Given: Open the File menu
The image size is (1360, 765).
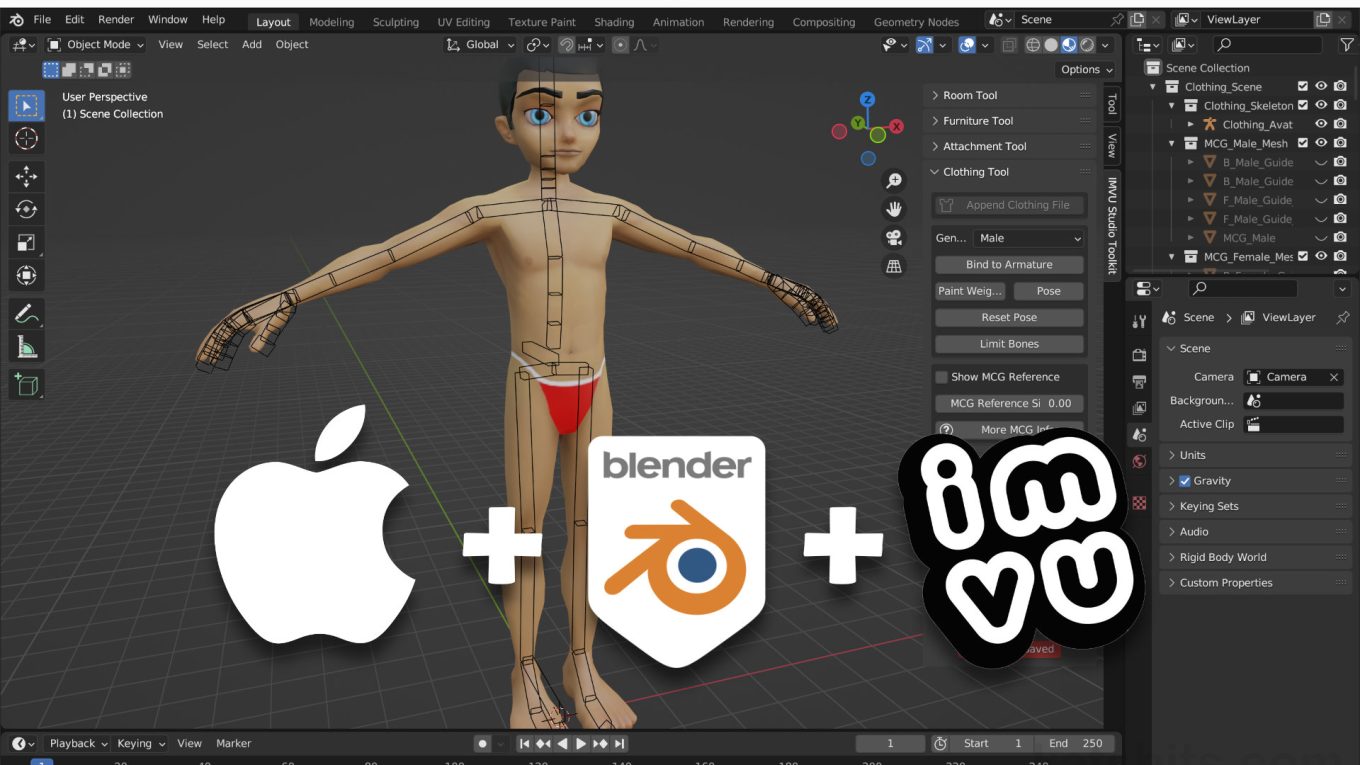Looking at the screenshot, I should tap(42, 20).
